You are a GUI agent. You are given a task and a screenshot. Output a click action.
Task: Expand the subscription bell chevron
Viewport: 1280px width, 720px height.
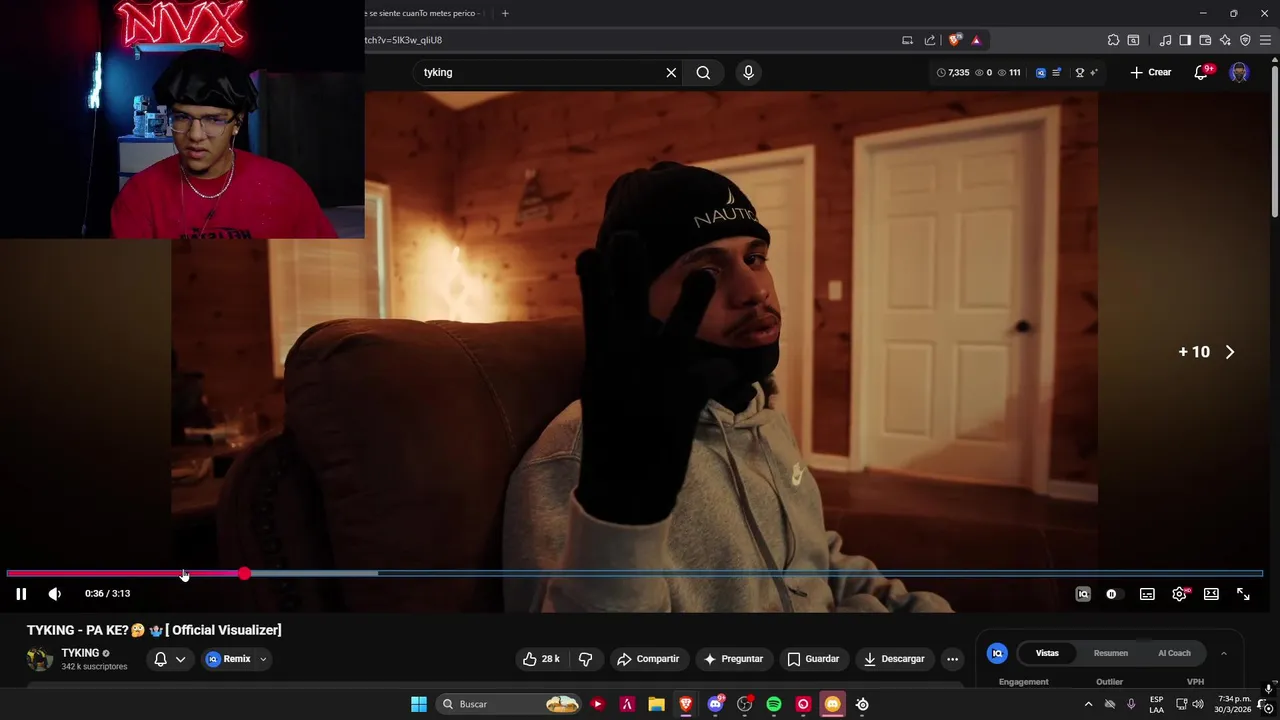[180, 659]
